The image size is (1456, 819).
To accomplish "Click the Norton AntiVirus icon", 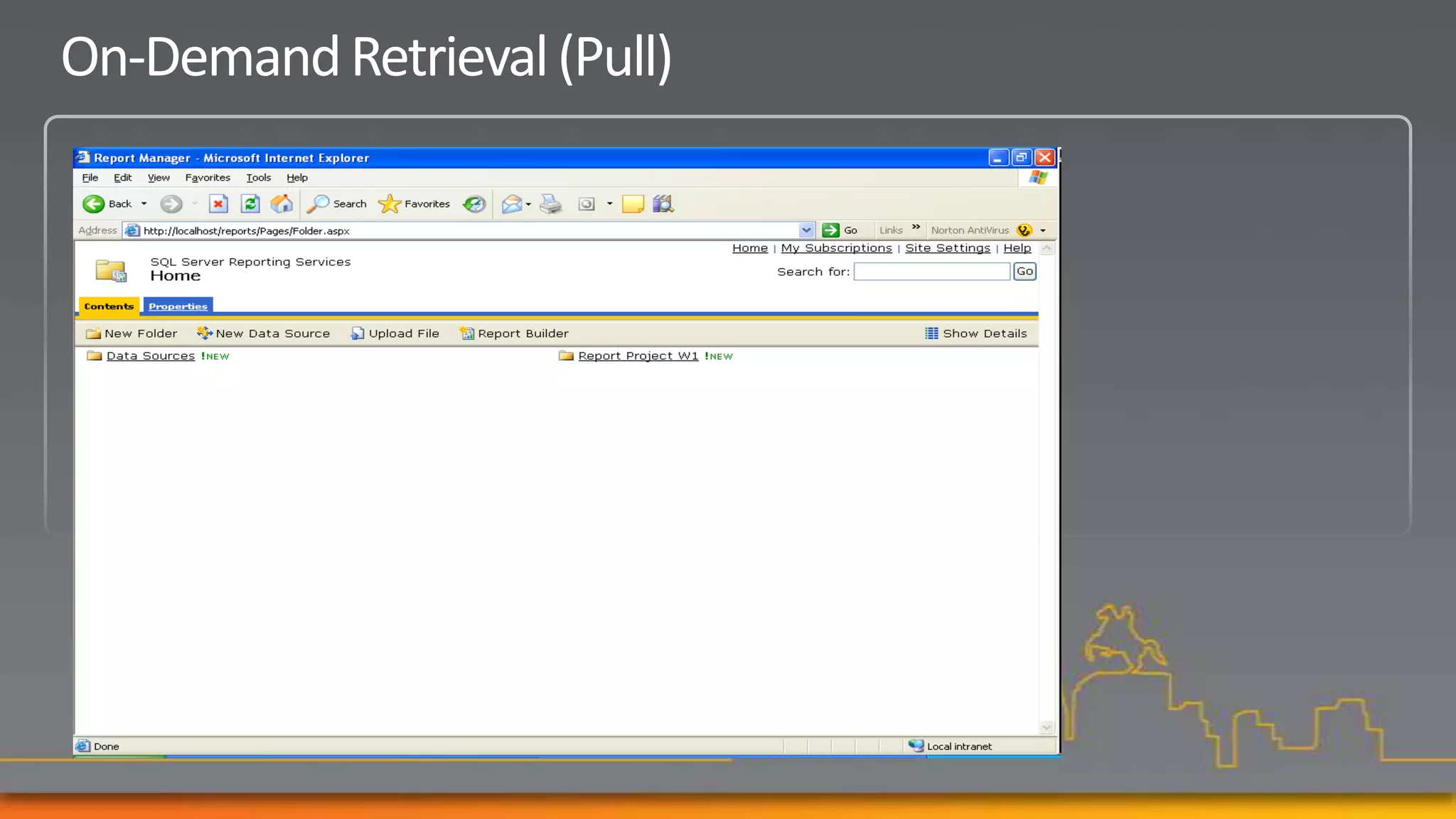I will (x=1024, y=230).
